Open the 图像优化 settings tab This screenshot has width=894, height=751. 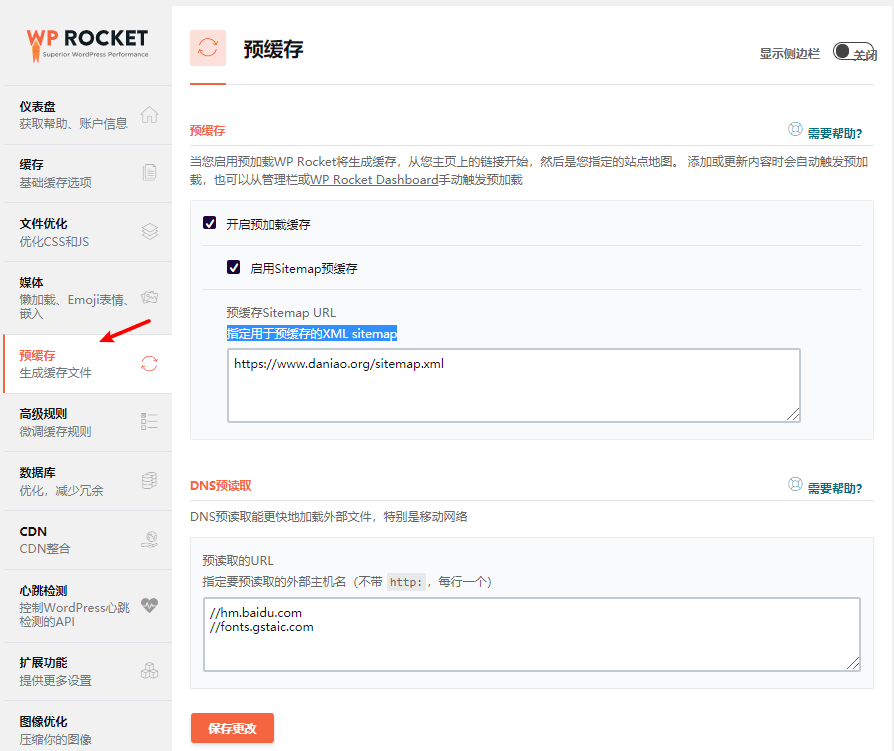tap(88, 727)
